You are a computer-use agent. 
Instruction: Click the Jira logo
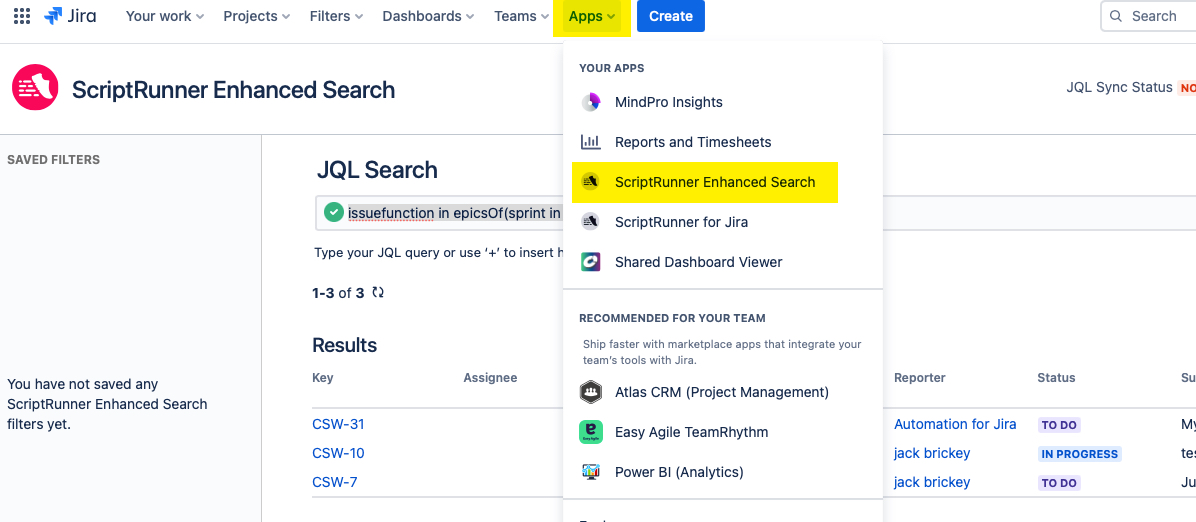[x=70, y=16]
